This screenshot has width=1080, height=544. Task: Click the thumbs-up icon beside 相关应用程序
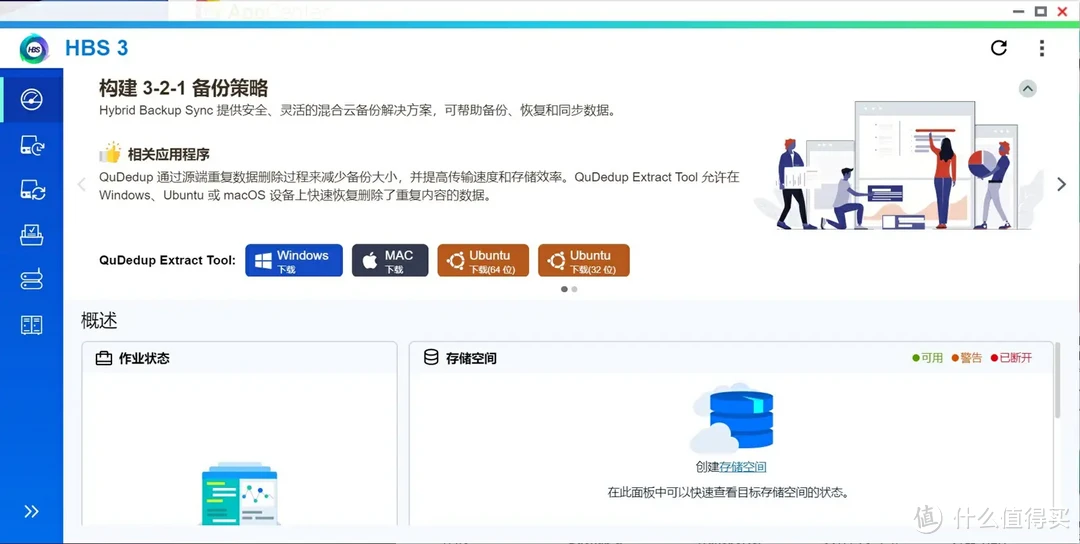[110, 152]
